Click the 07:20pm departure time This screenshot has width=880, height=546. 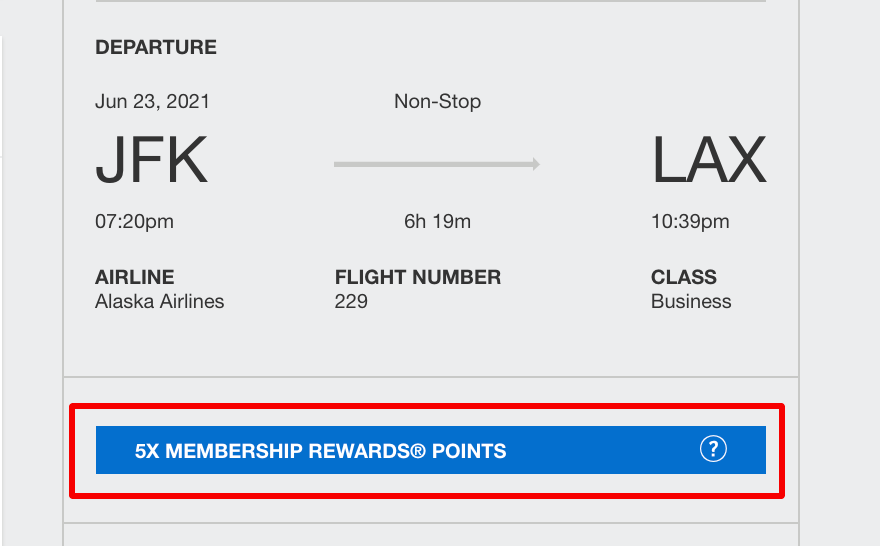[134, 222]
